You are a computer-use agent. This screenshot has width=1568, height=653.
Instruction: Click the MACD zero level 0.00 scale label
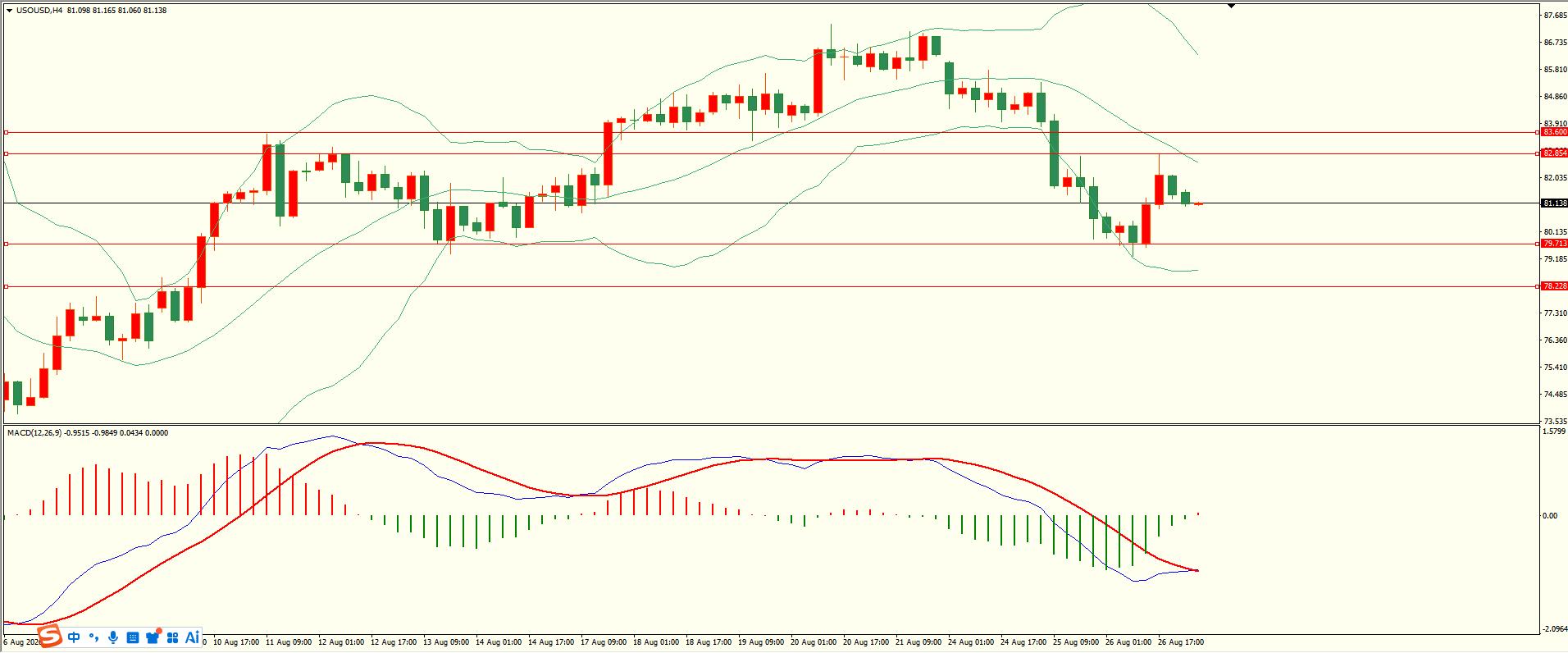point(1550,515)
